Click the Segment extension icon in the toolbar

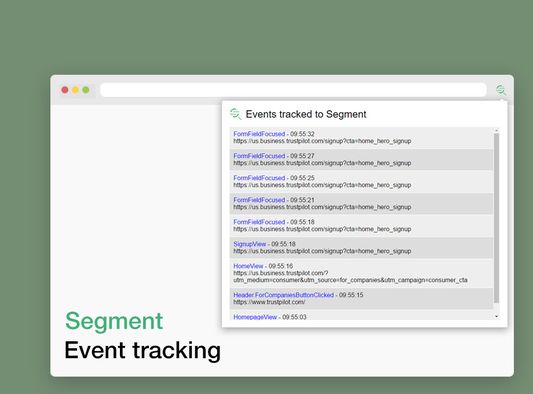pyautogui.click(x=501, y=90)
